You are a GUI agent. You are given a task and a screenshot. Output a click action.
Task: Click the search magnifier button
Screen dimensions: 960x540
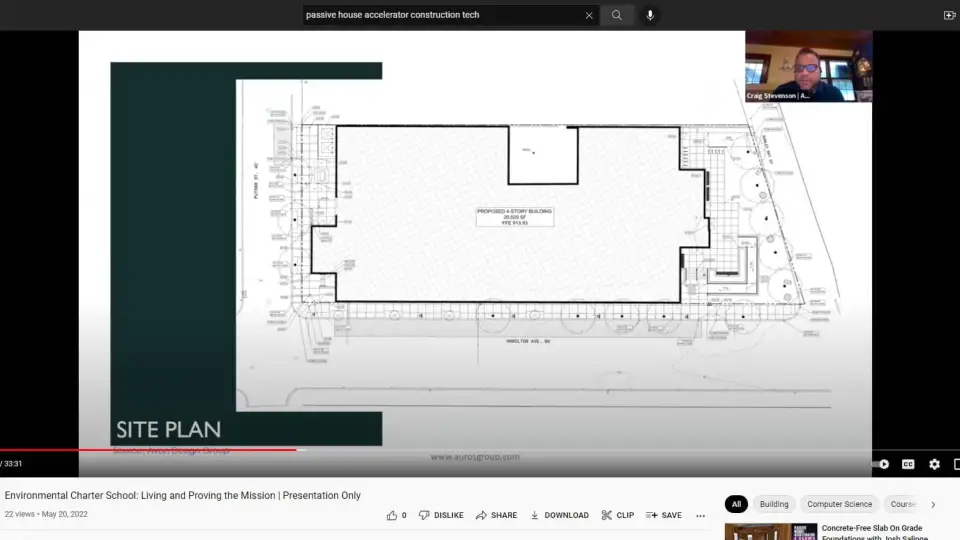pyautogui.click(x=617, y=15)
